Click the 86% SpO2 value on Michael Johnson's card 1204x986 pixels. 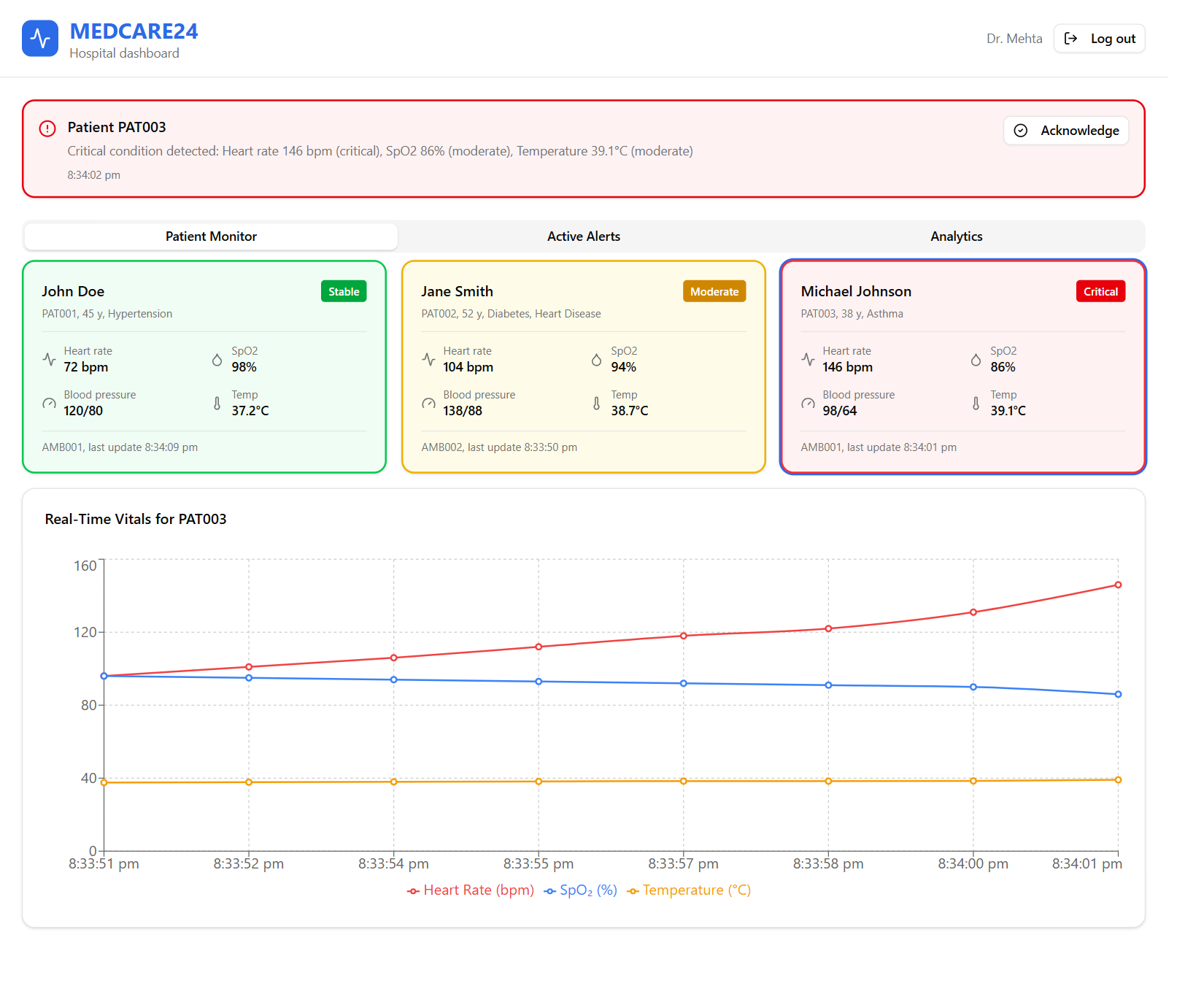point(1003,367)
